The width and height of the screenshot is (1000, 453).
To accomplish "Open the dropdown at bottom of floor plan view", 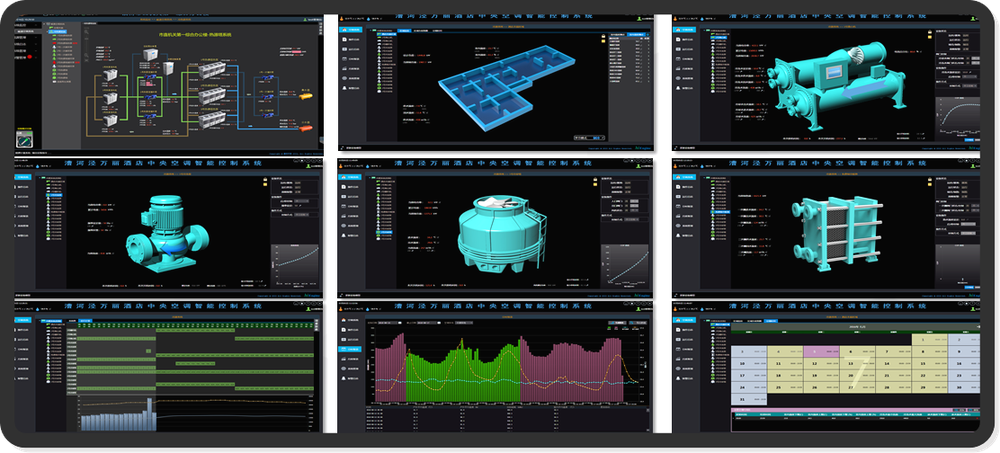I will pos(590,138).
